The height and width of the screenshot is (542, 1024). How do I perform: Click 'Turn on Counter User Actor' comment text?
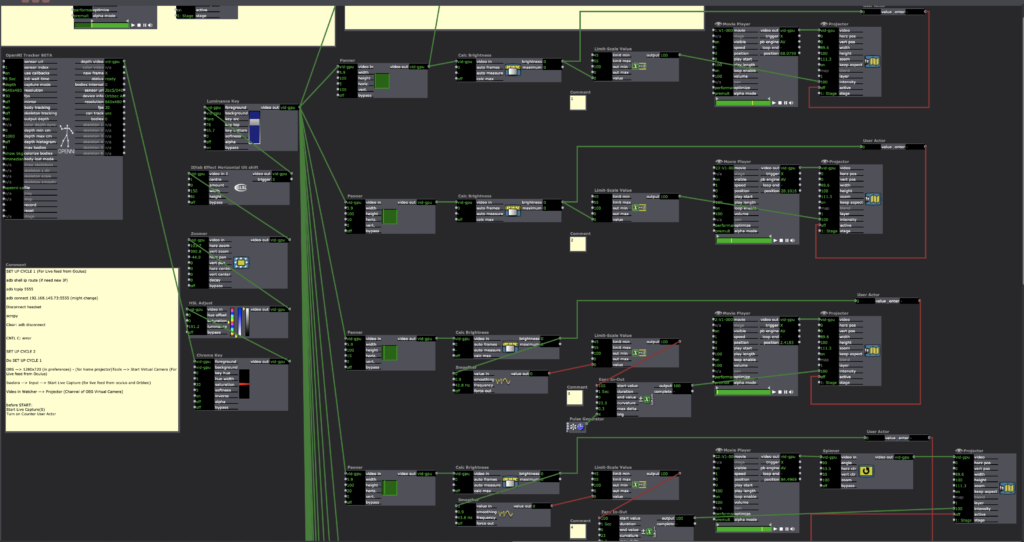click(31, 414)
